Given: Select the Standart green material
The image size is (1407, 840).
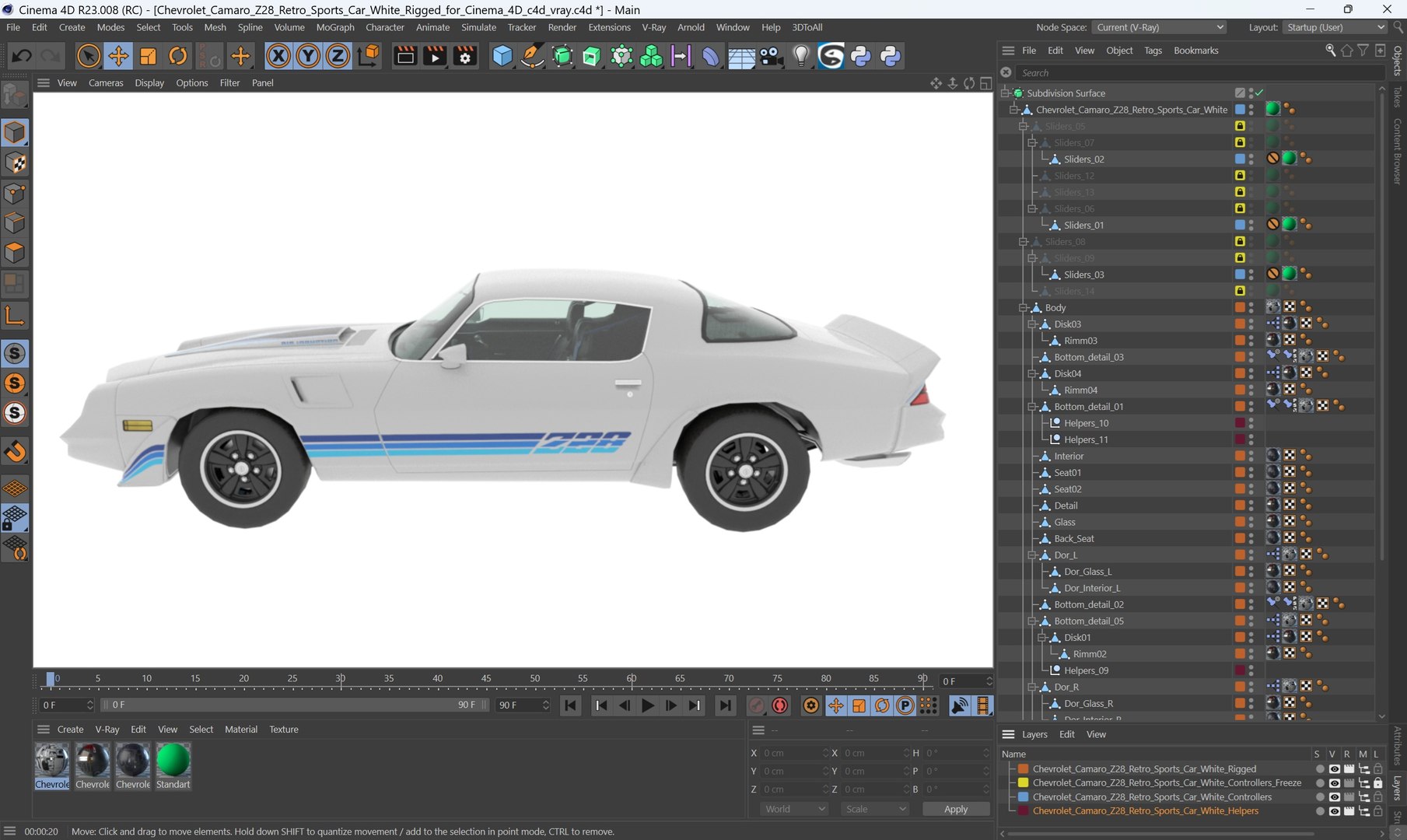Looking at the screenshot, I should pos(173,767).
